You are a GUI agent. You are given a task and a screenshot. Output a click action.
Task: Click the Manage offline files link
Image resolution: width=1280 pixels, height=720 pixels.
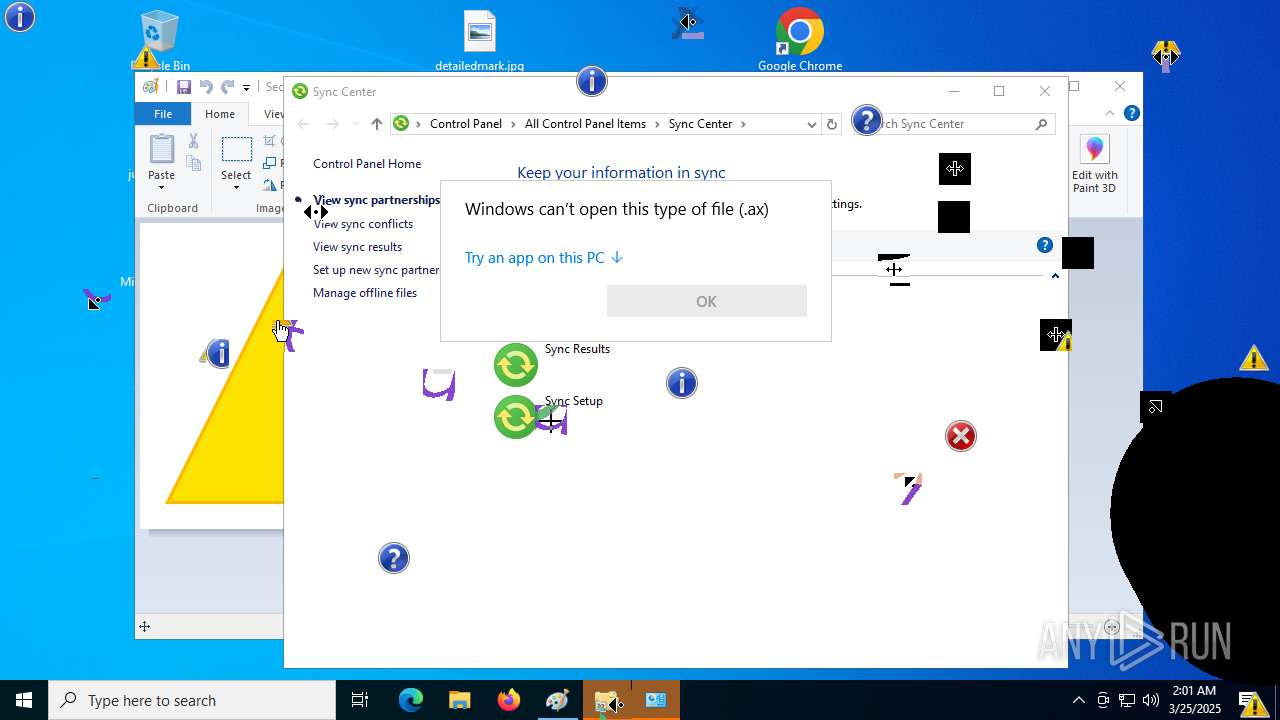pyautogui.click(x=365, y=293)
